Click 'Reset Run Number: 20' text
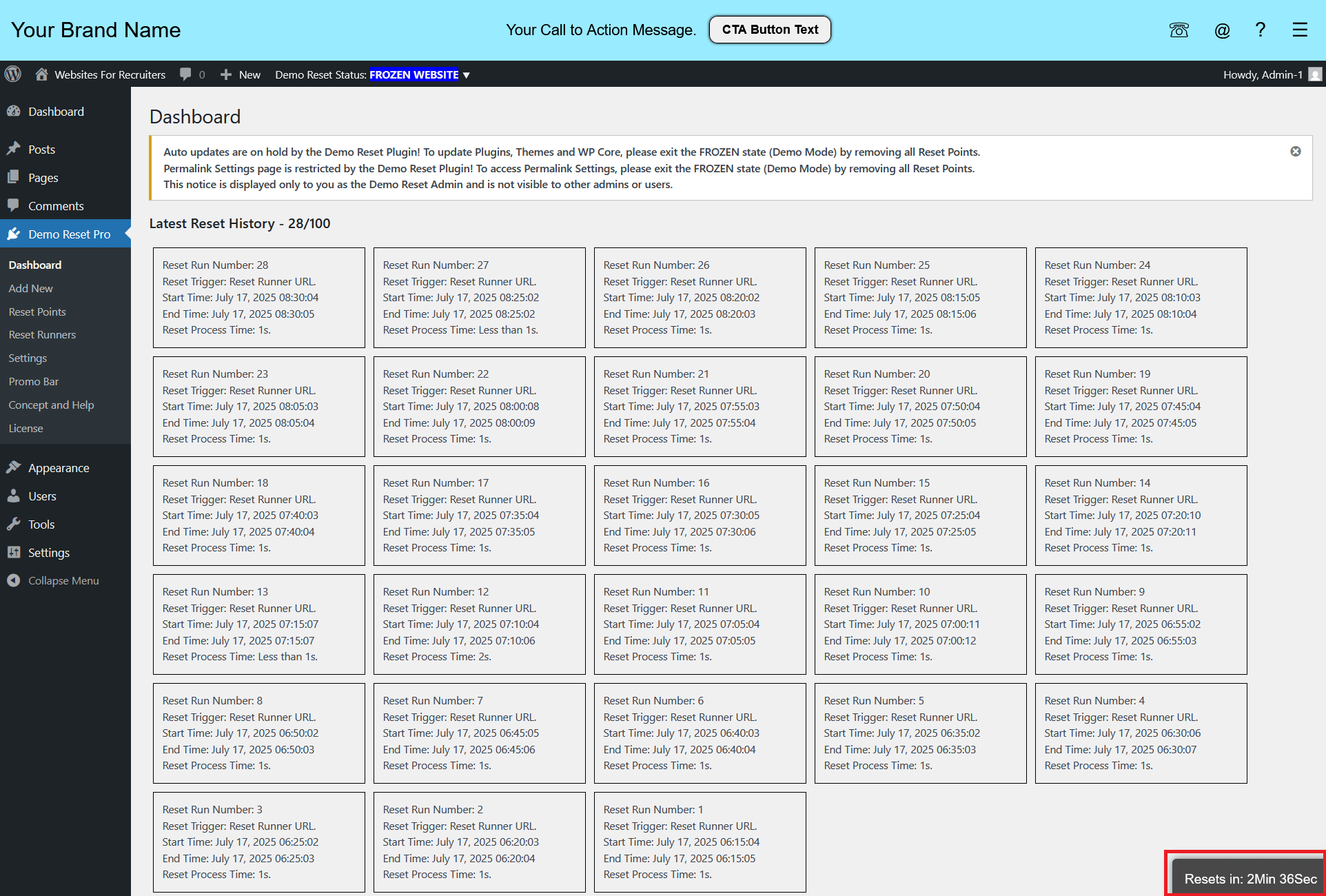This screenshot has height=896, width=1326. [877, 374]
